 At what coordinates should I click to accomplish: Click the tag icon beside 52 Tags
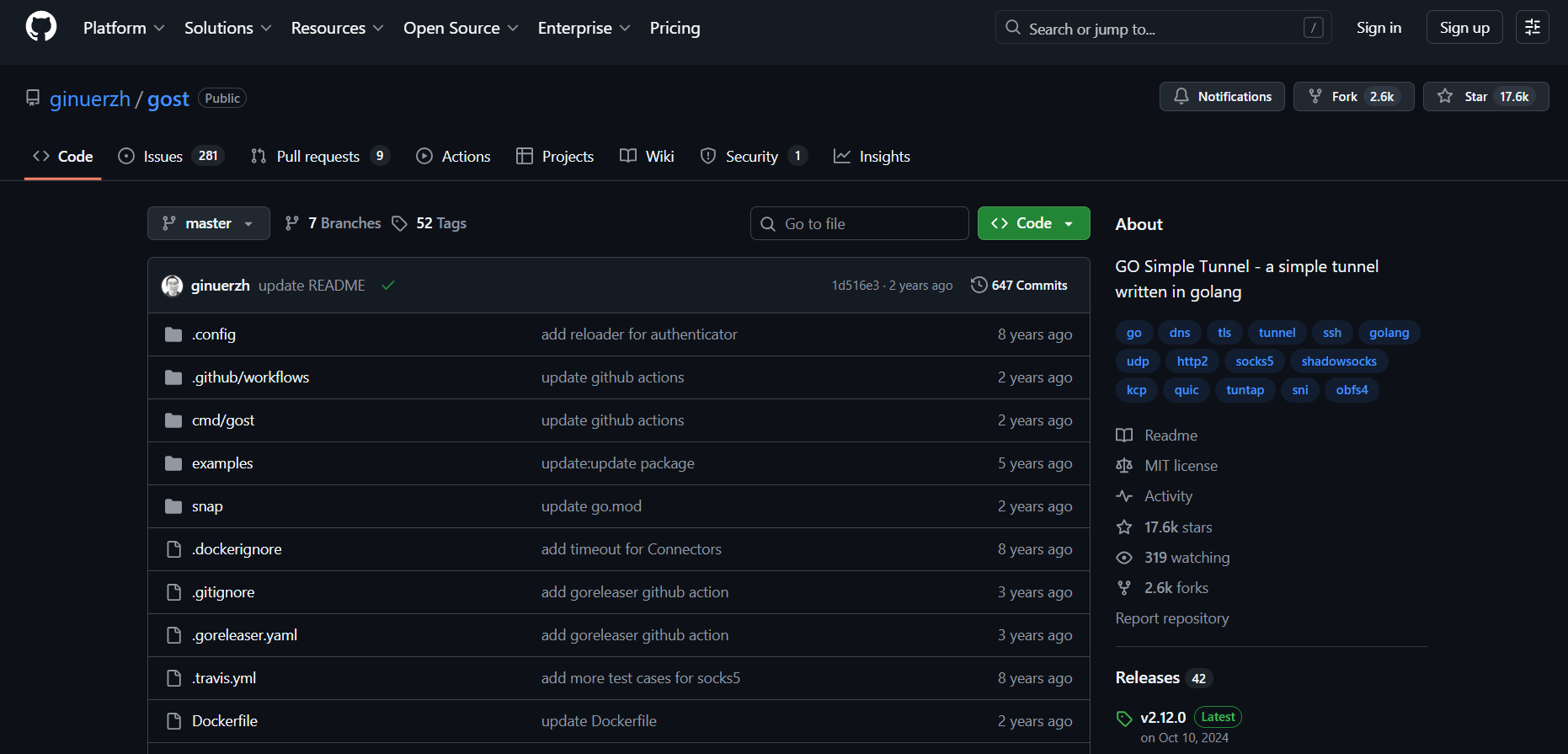click(400, 223)
